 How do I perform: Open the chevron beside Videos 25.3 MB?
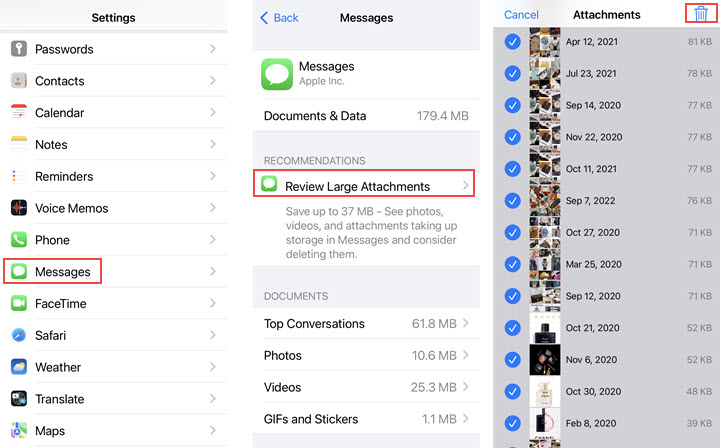click(466, 387)
